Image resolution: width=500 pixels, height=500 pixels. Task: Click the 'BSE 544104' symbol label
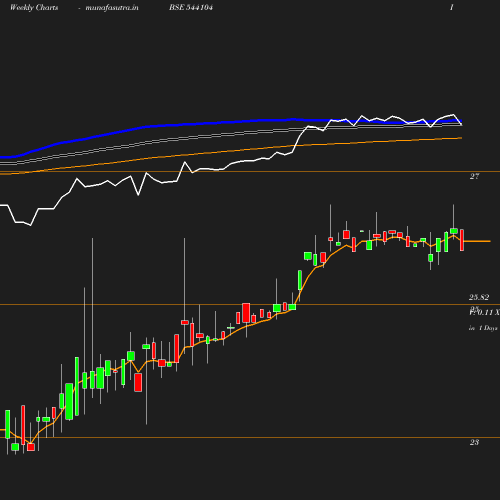(x=191, y=7)
